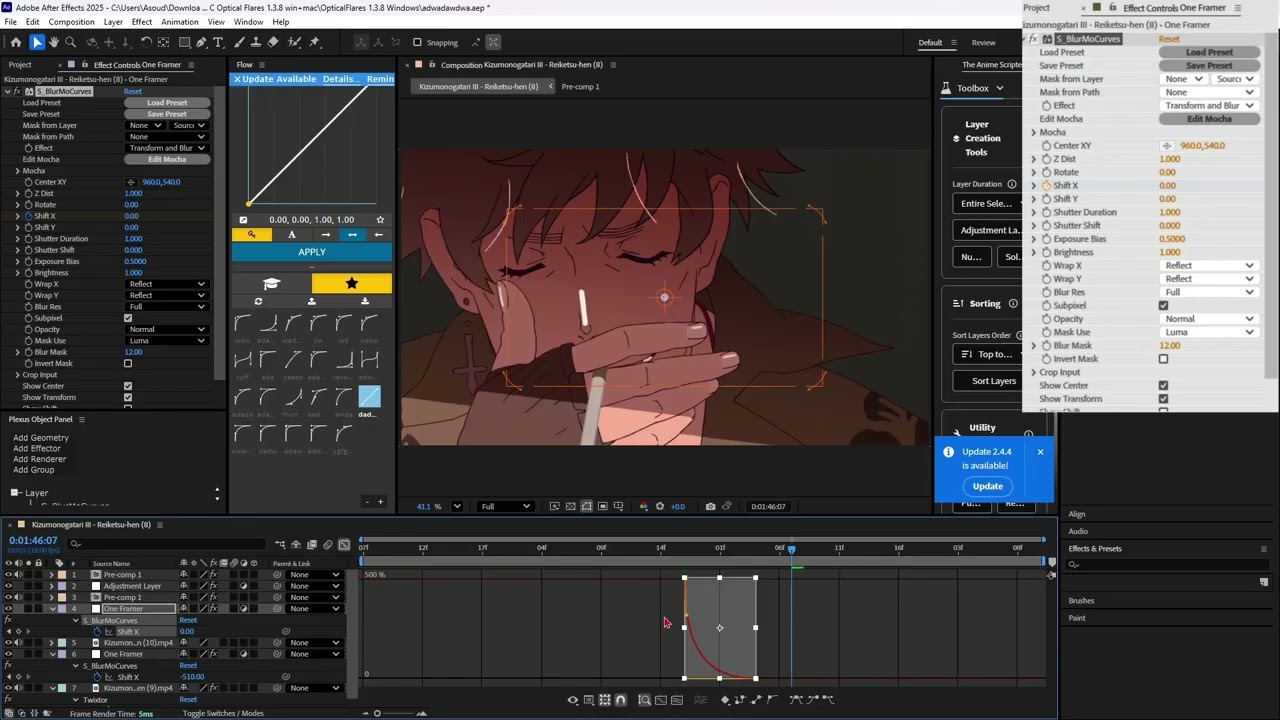Open Opacity Normal dropdown in right floating panel
The image size is (1280, 720).
point(1208,319)
